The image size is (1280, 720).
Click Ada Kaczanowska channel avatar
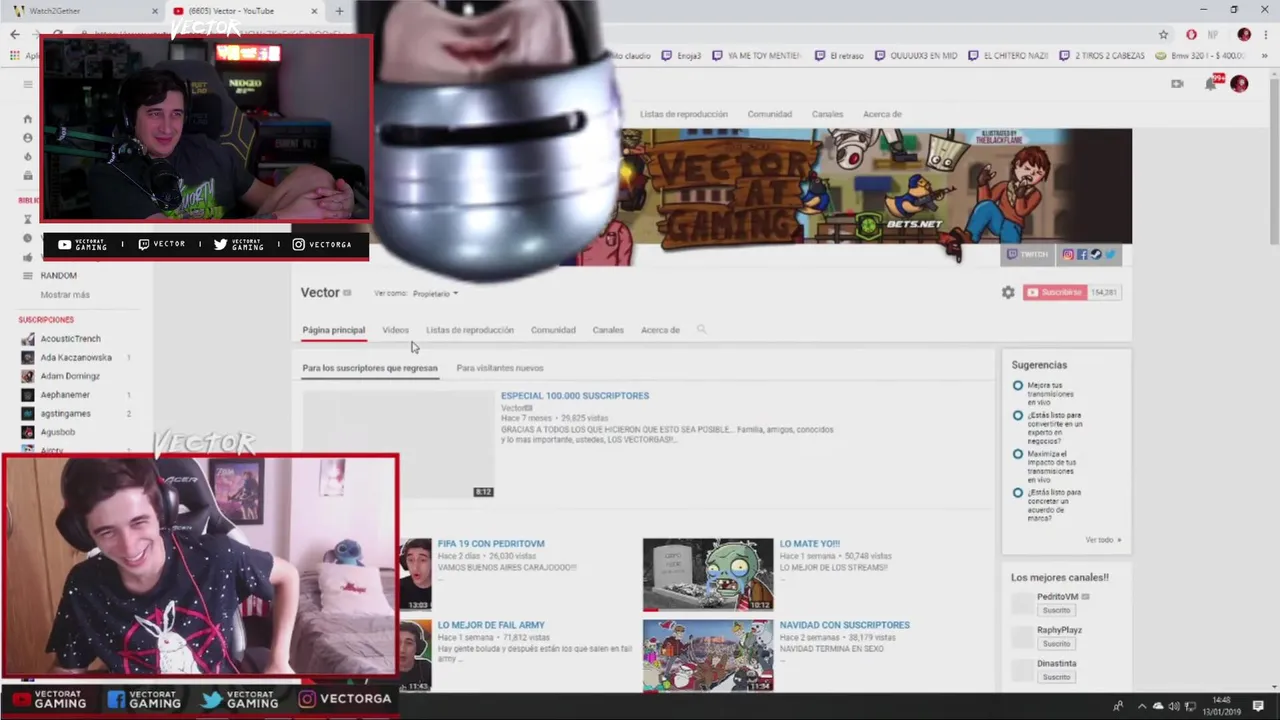tap(28, 357)
